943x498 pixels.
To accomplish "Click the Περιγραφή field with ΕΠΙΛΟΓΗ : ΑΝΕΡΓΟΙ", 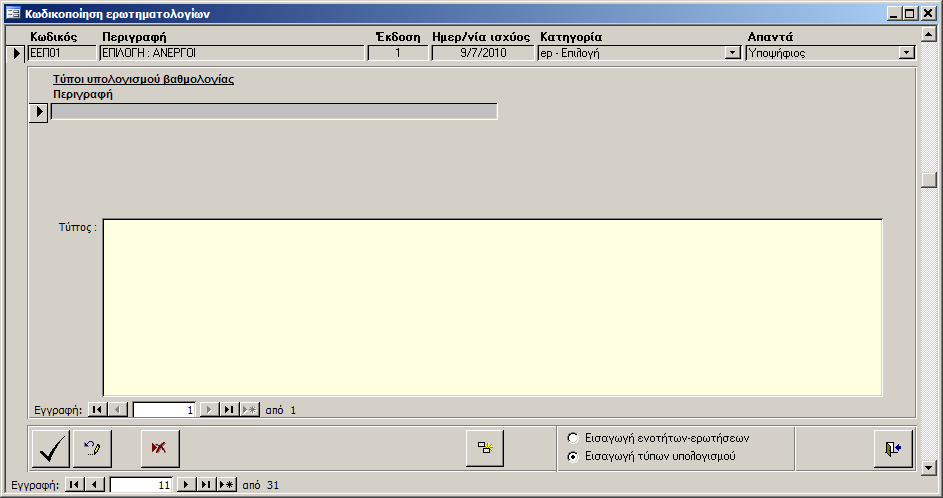I will pyautogui.click(x=232, y=54).
